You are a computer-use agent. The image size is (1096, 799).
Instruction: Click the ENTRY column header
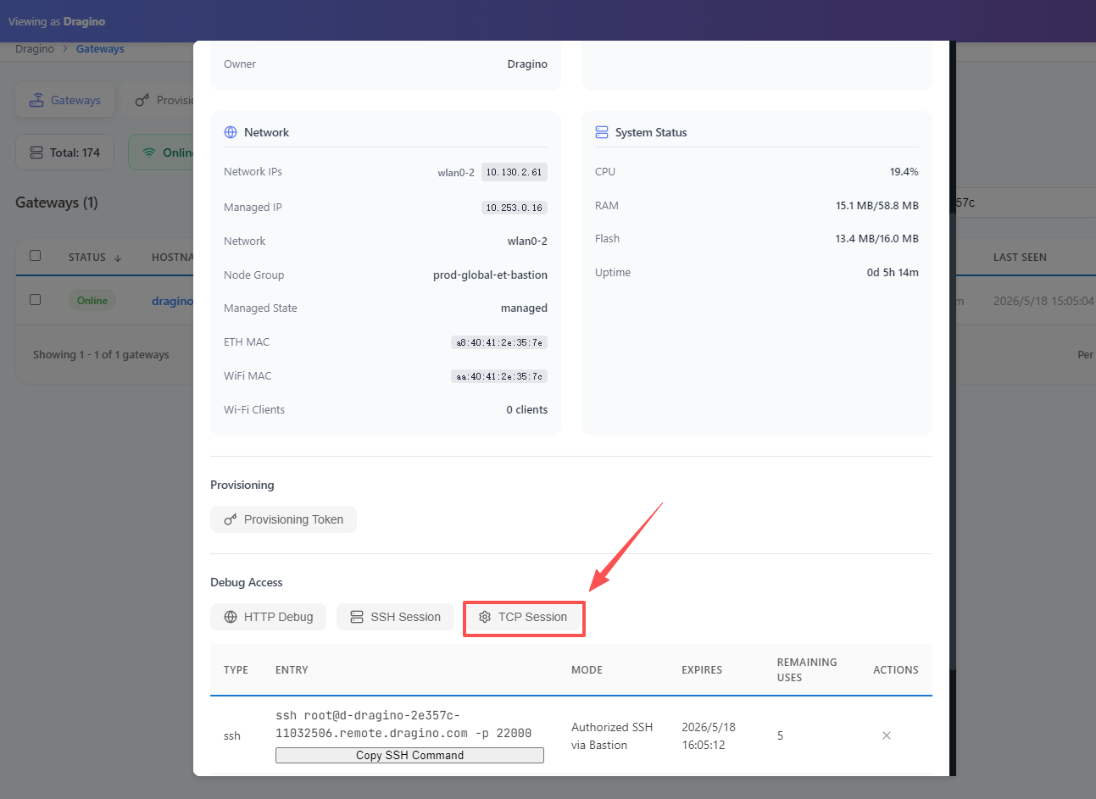(x=291, y=670)
